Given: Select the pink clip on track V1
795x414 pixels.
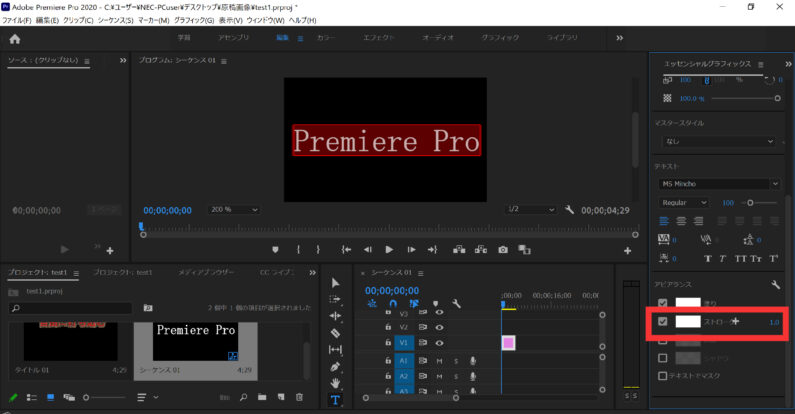Looking at the screenshot, I should (x=508, y=343).
